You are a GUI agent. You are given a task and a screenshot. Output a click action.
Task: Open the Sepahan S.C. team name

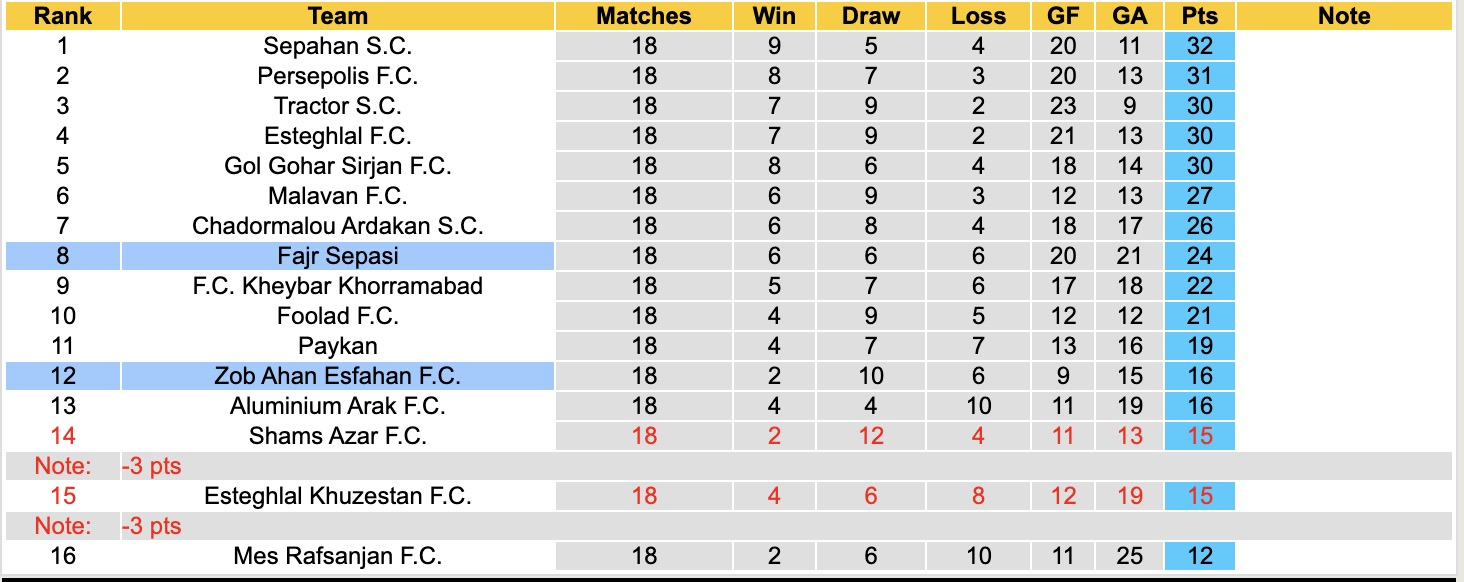click(338, 46)
